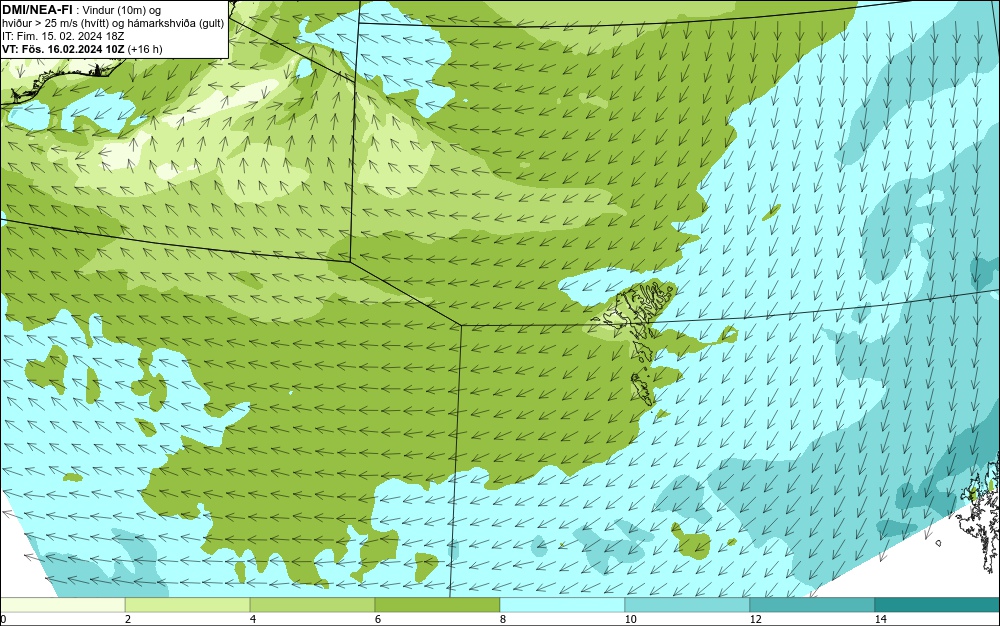Click the legend scale label '4'
1000x626 pixels.
click(x=253, y=619)
